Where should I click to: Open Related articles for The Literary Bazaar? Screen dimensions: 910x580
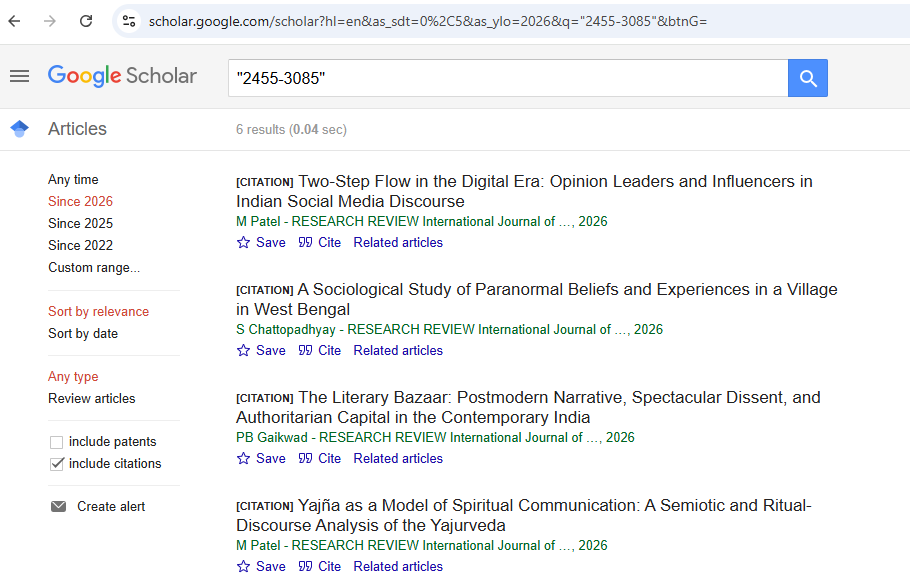coord(398,459)
